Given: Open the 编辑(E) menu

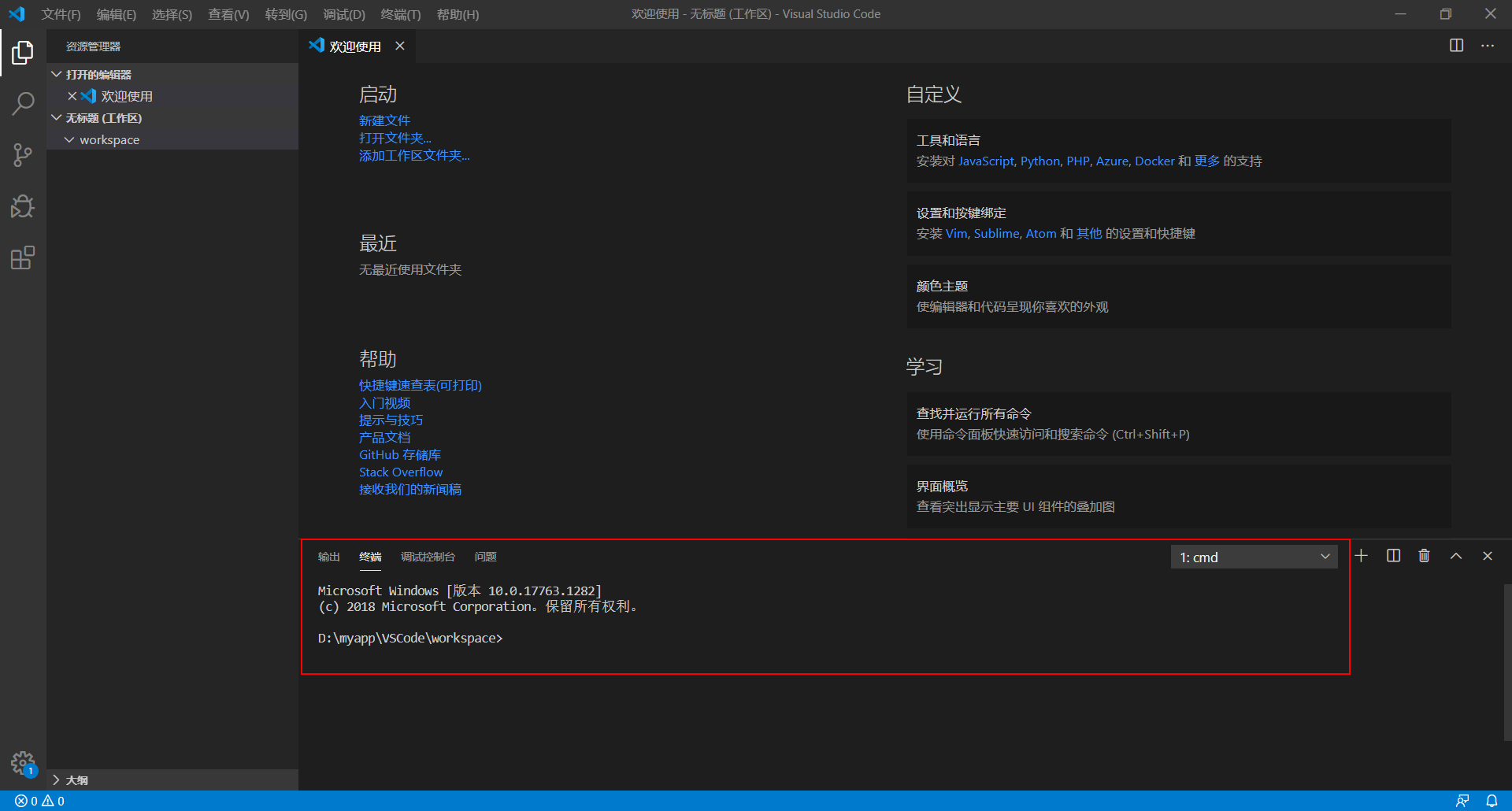Looking at the screenshot, I should tap(116, 14).
